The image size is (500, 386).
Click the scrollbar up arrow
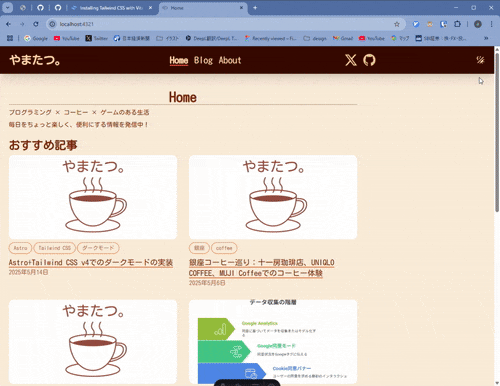pyautogui.click(x=497, y=49)
